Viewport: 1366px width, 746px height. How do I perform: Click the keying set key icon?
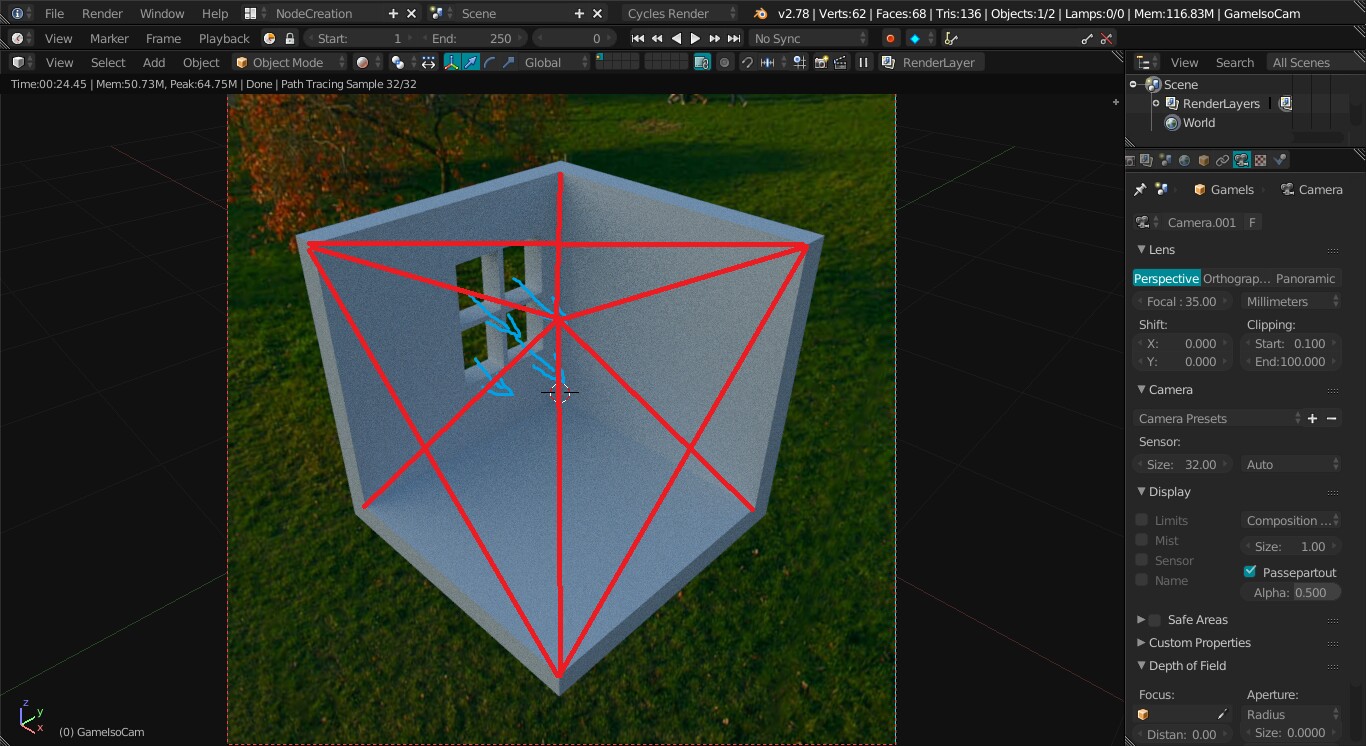951,38
